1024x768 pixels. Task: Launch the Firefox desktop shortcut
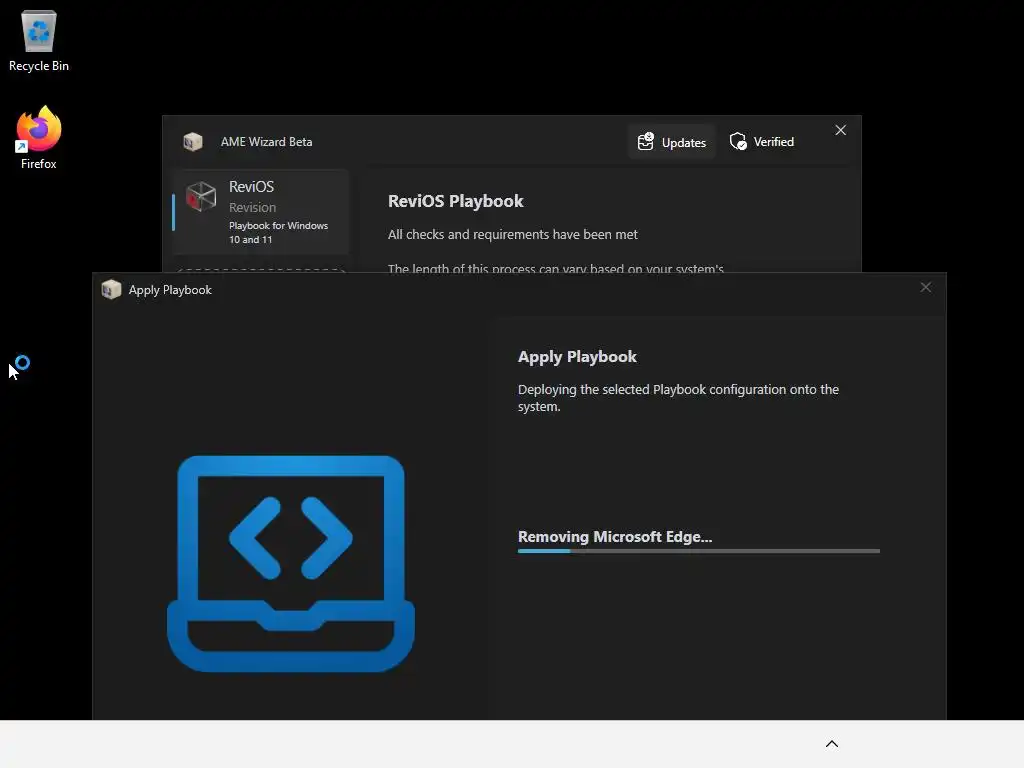(x=39, y=138)
